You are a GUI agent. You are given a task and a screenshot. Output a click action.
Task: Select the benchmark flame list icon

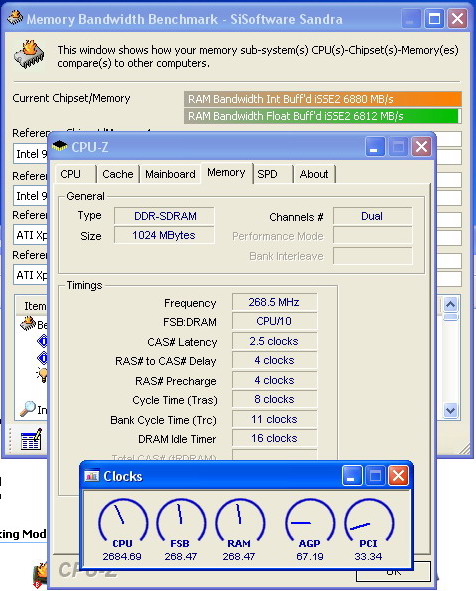point(28,323)
